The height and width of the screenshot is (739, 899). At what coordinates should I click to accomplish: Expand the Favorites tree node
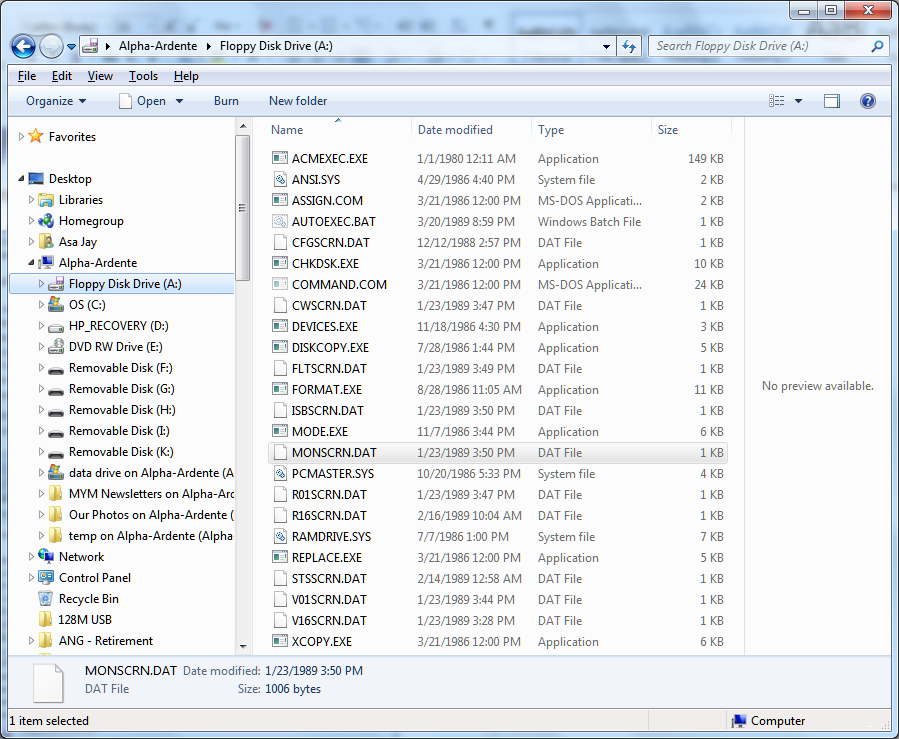[21, 136]
